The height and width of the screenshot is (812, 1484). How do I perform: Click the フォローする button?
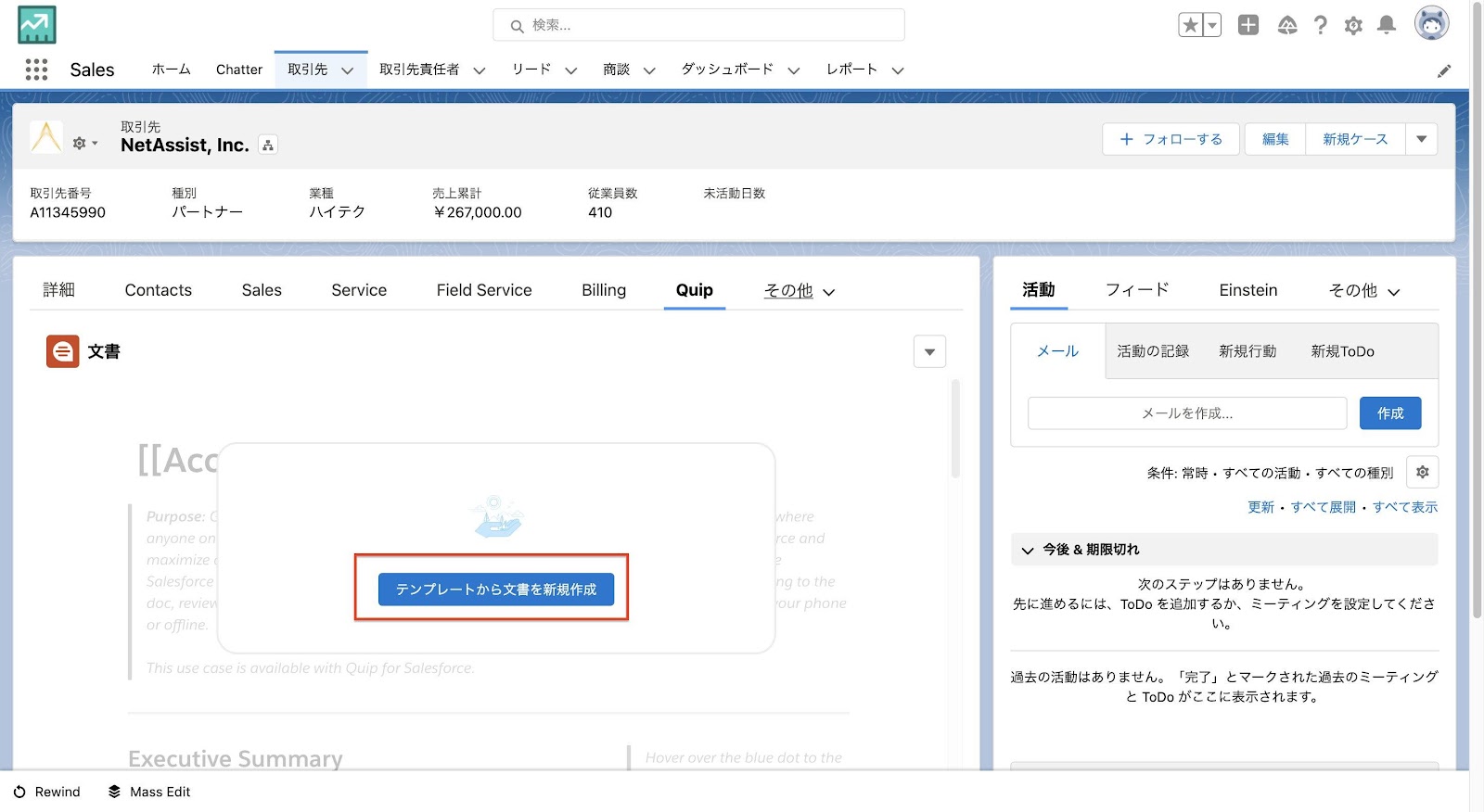tap(1171, 139)
